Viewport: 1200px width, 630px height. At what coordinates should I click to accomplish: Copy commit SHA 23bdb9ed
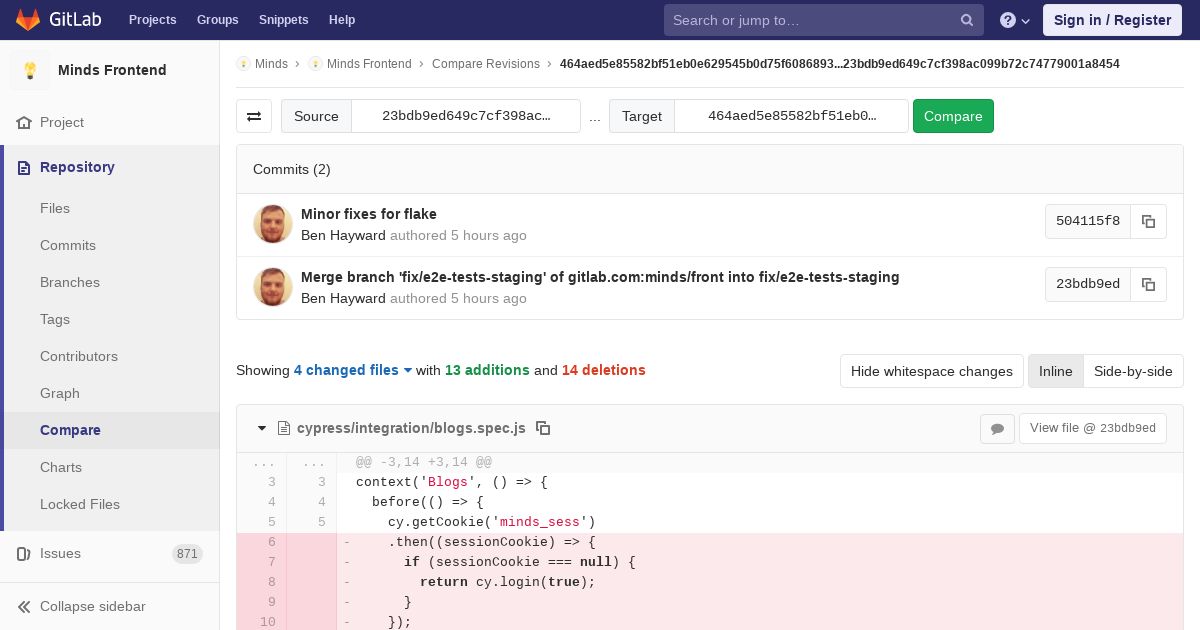pyautogui.click(x=1148, y=284)
